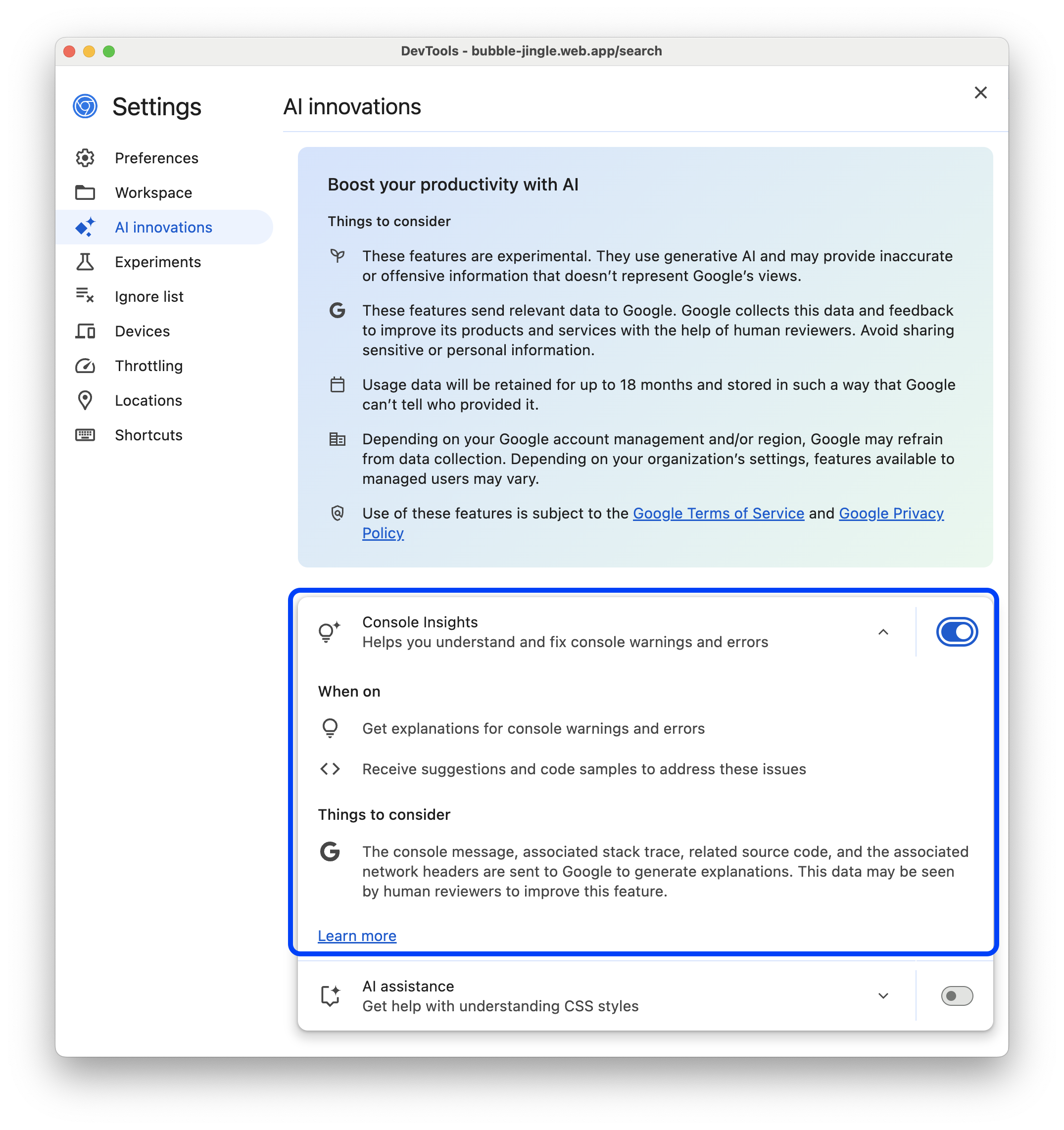
Task: Click the Devices panel icon
Action: click(86, 331)
